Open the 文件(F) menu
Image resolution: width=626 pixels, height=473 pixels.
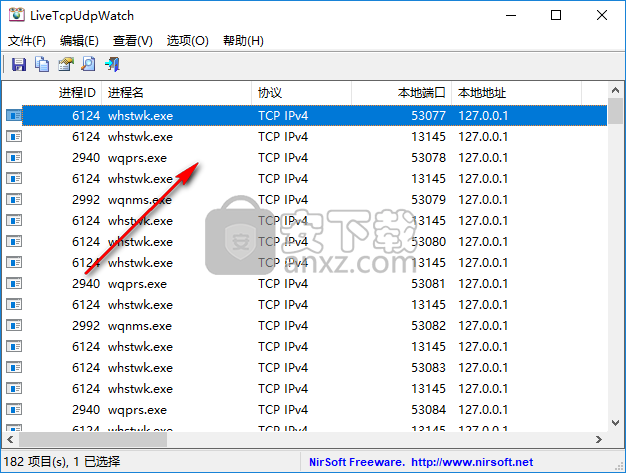pyautogui.click(x=27, y=41)
